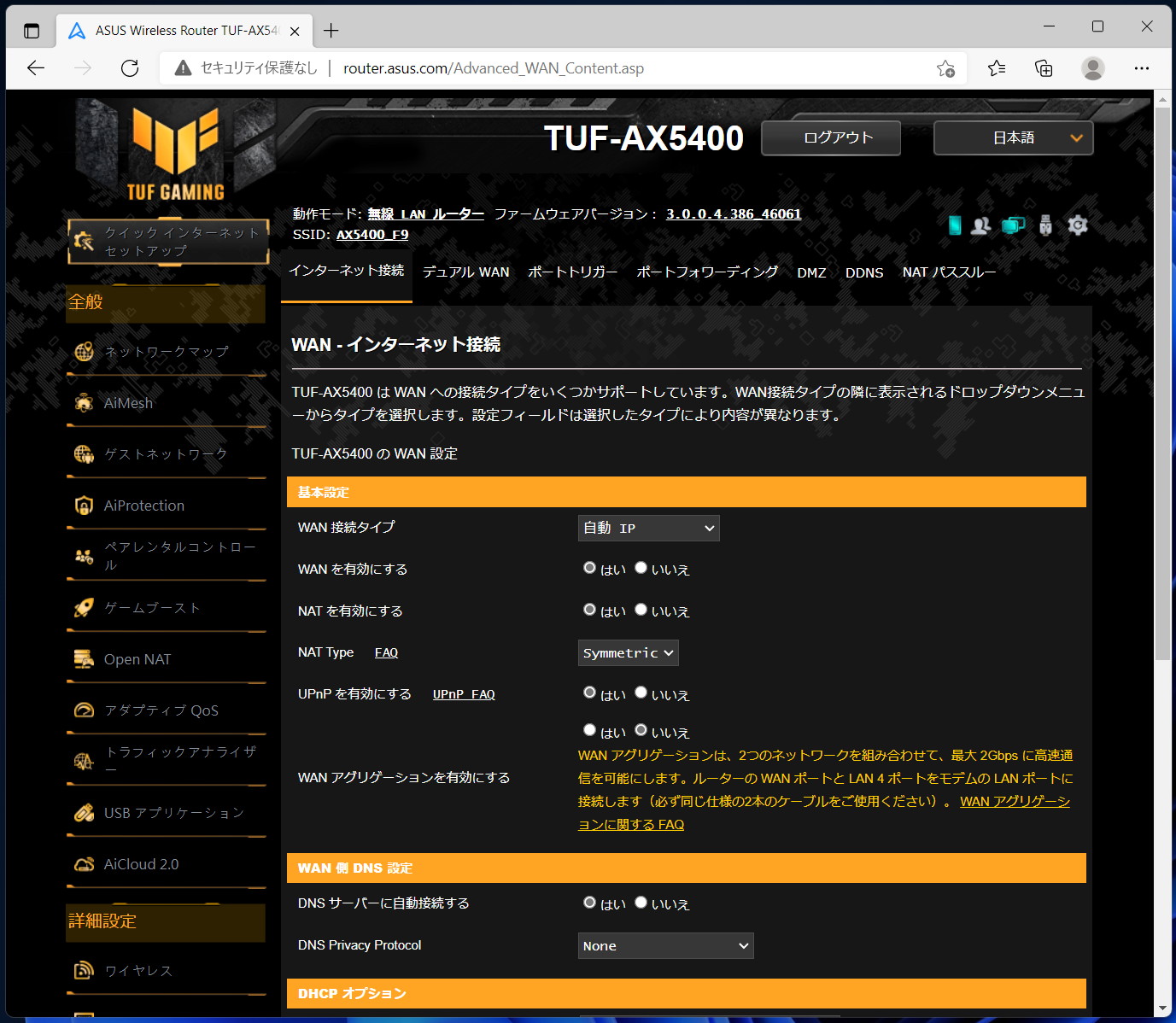Select いいえ for WAN を有効にする
The width and height of the screenshot is (1176, 1023).
tap(641, 568)
